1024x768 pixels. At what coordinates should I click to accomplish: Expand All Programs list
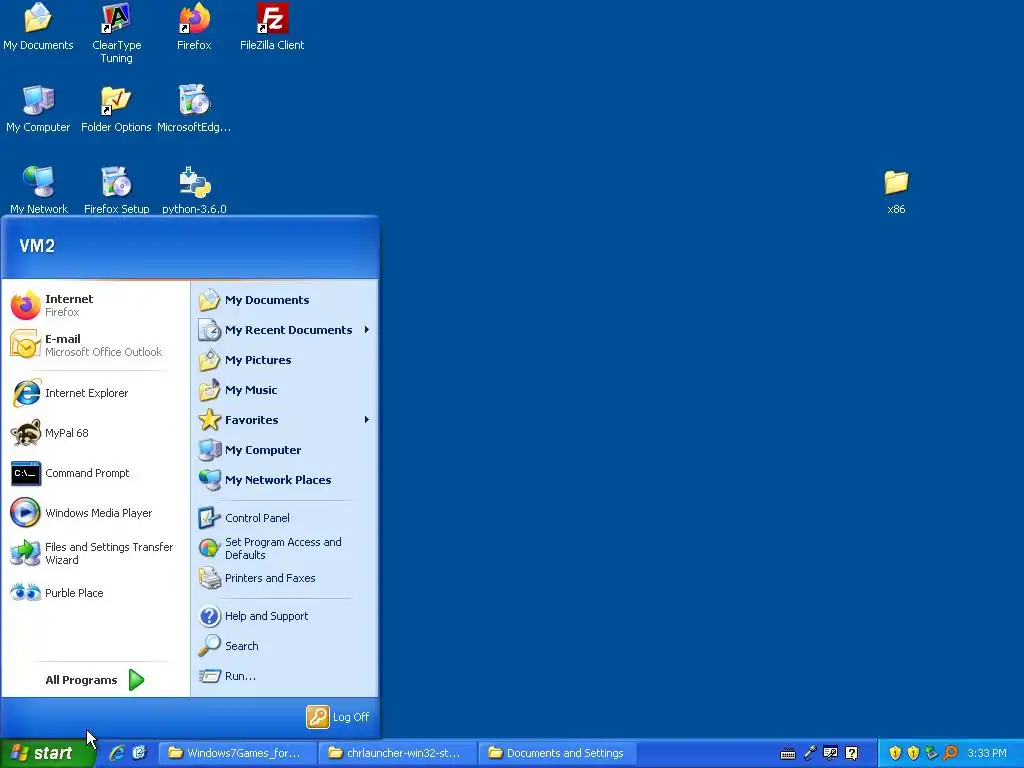click(x=95, y=680)
